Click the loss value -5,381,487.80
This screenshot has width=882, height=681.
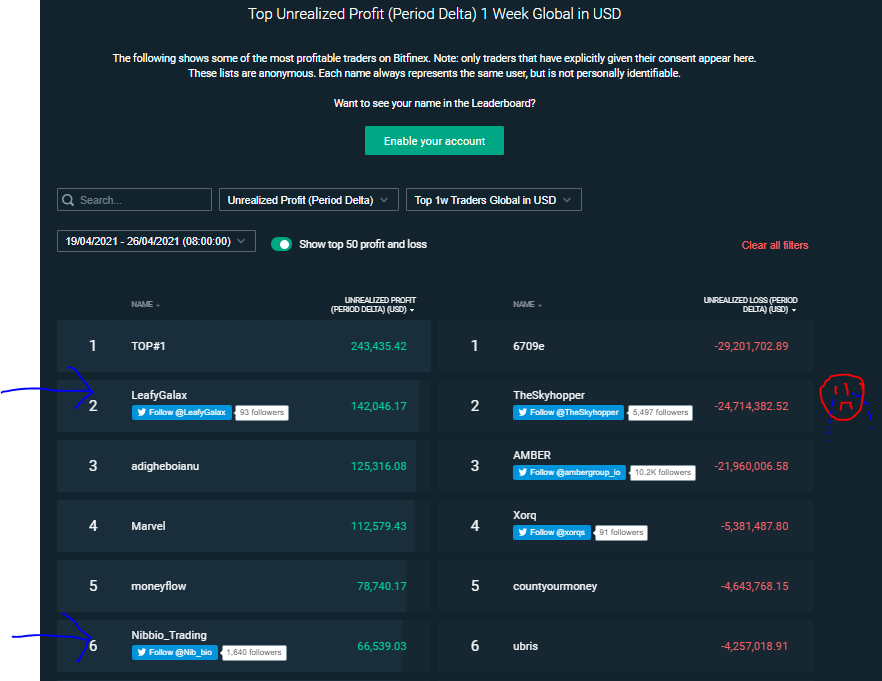[x=755, y=526]
